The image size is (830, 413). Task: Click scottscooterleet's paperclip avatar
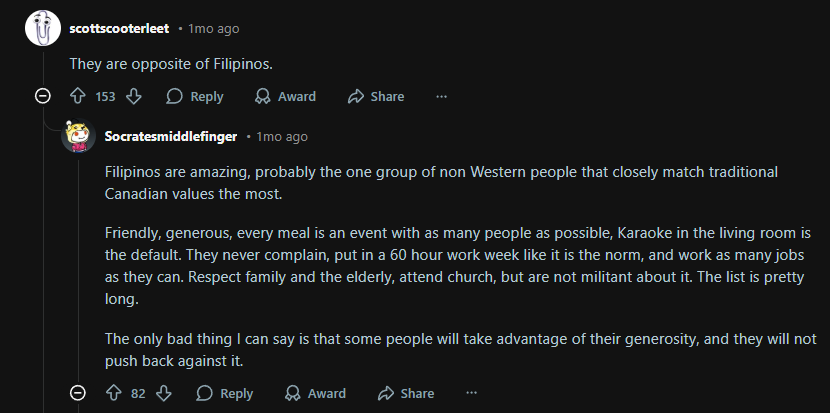click(43, 28)
